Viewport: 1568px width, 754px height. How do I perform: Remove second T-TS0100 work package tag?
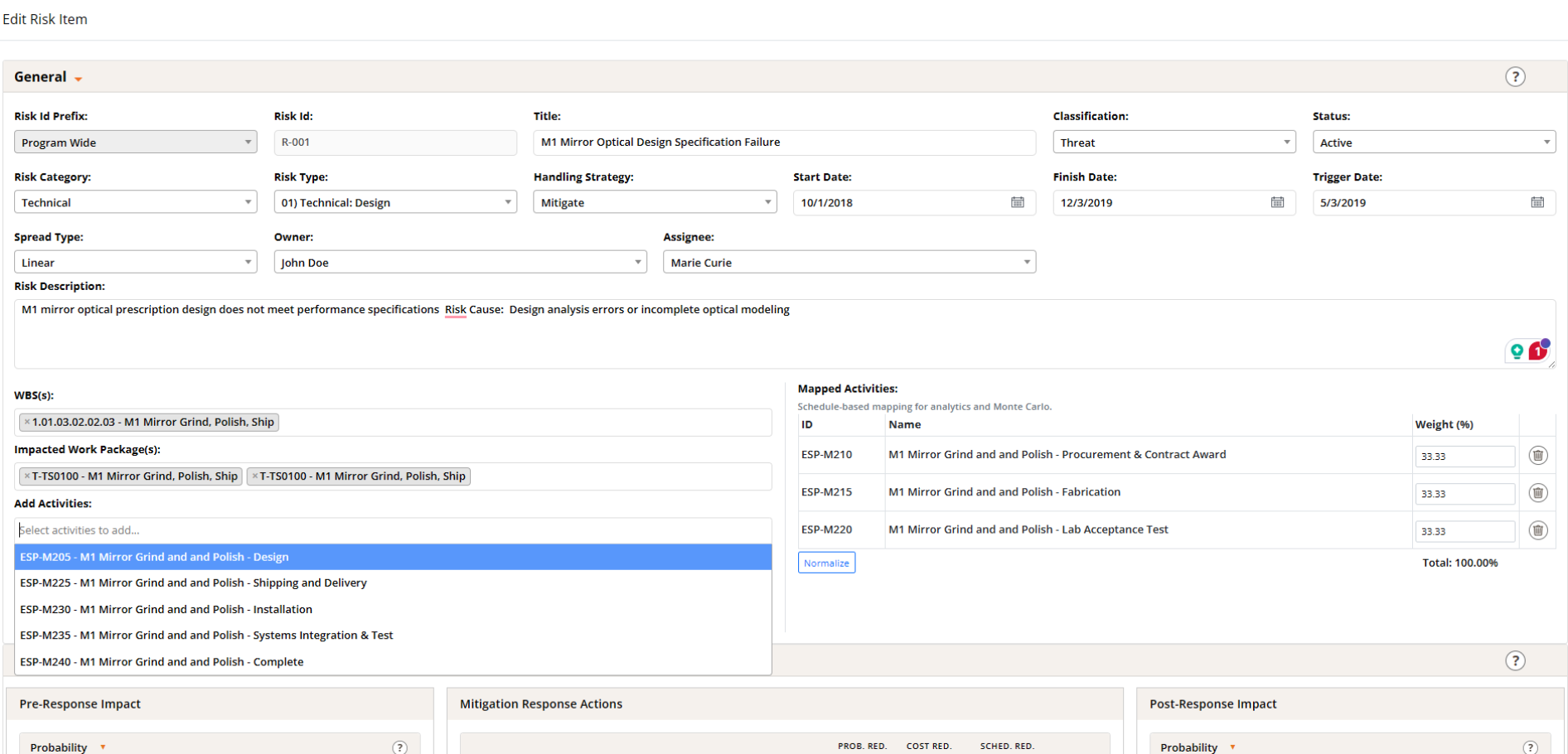tap(254, 476)
